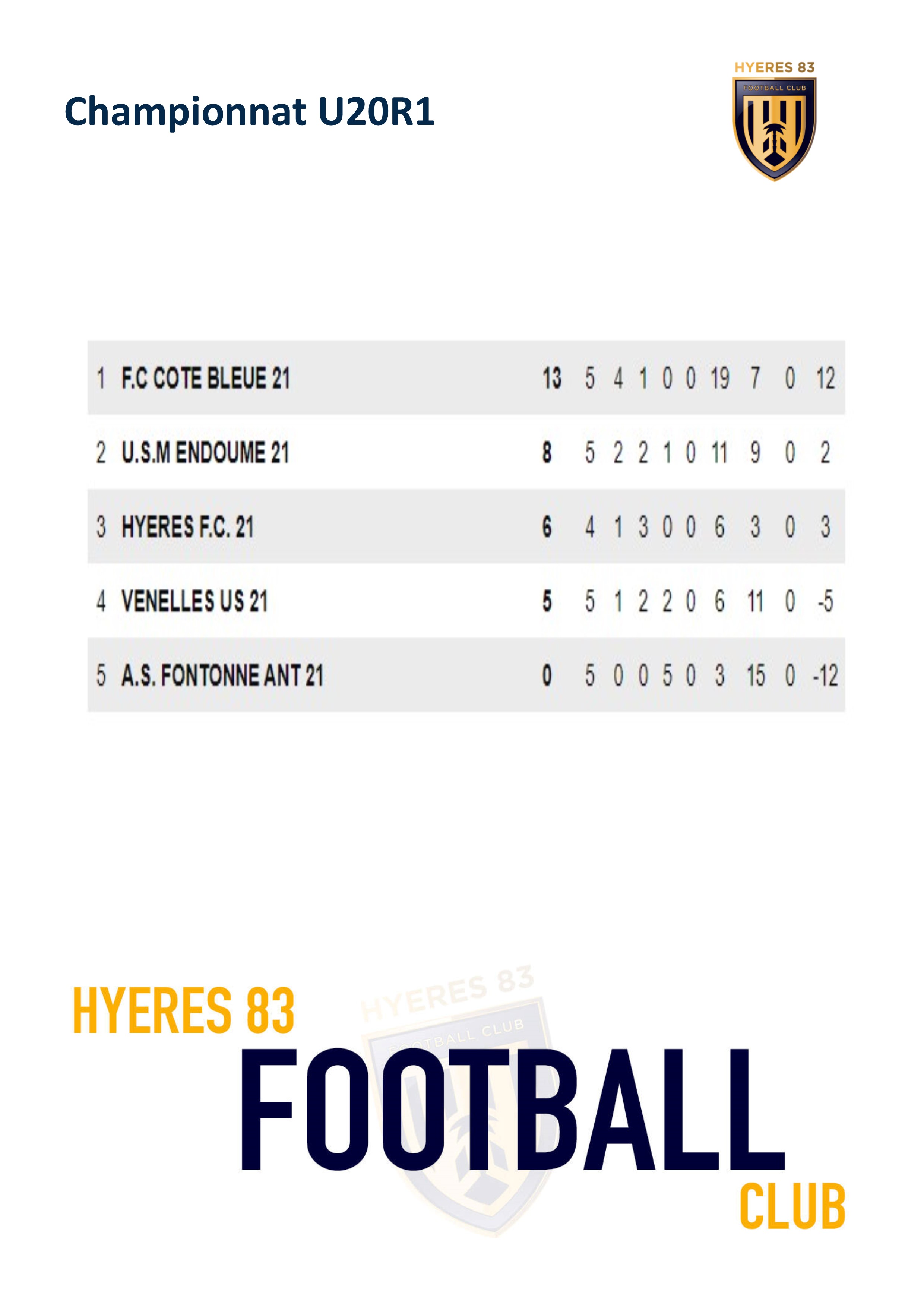
Task: Click the A.S. FONTONNE ANT 21 team name
Action: 222,676
